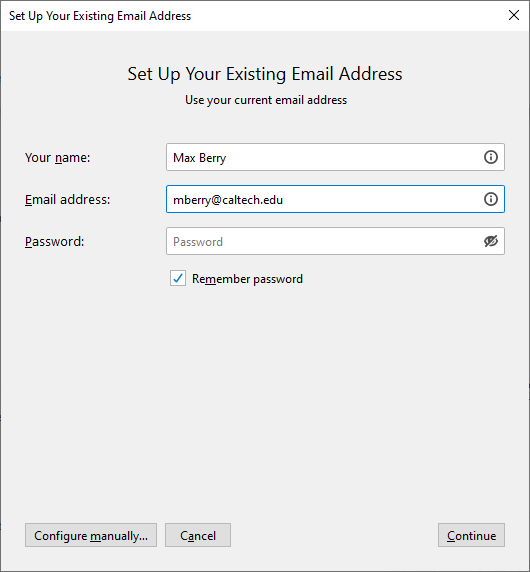Close the Set Up Email dialog with X
The width and height of the screenshot is (530, 572).
[514, 15]
